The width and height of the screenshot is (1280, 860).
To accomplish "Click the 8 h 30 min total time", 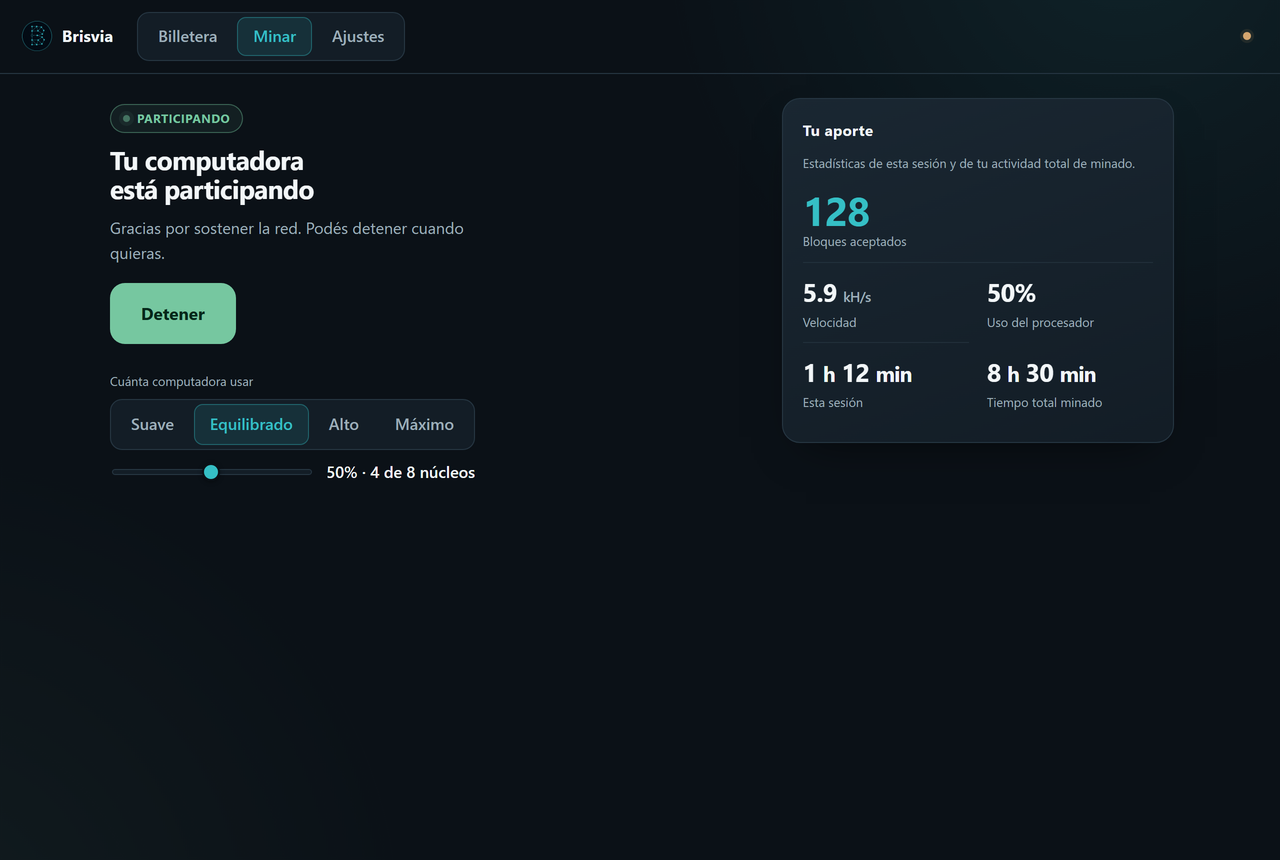I will pyautogui.click(x=1041, y=374).
